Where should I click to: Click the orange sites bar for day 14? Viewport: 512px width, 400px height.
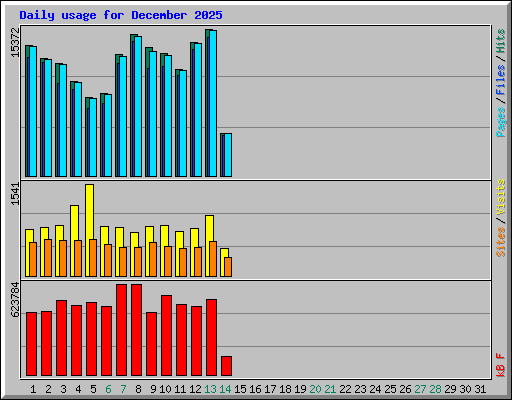228,267
